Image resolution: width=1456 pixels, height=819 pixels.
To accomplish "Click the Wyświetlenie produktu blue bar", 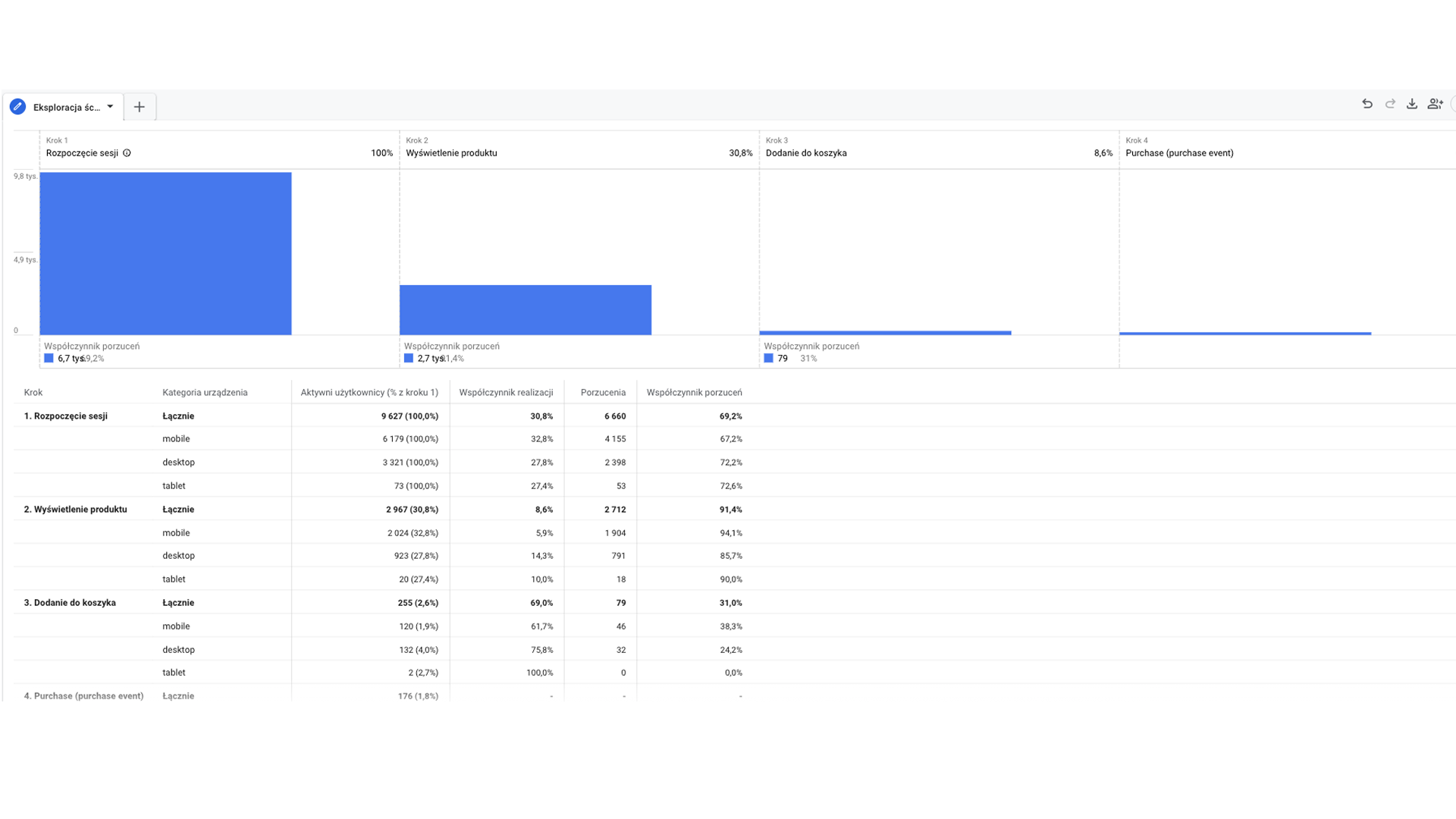I will 525,309.
